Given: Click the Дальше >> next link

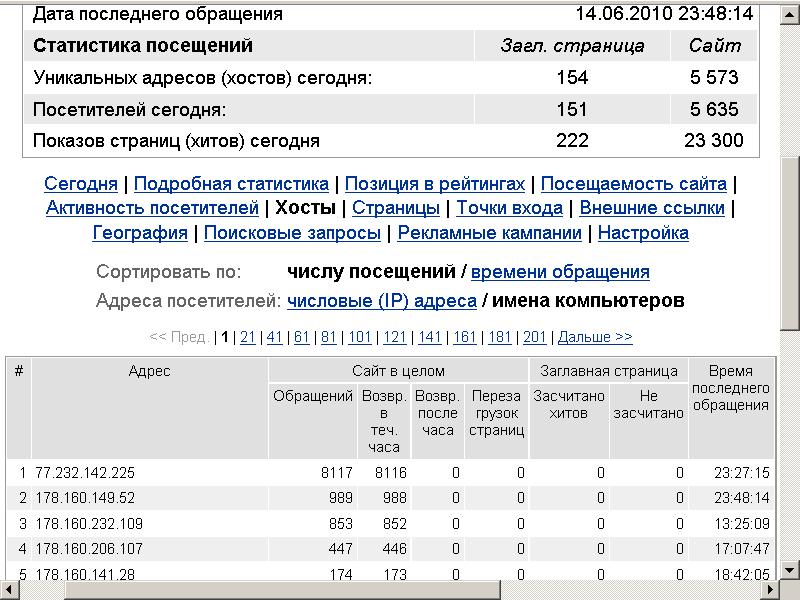Looking at the screenshot, I should (595, 337).
